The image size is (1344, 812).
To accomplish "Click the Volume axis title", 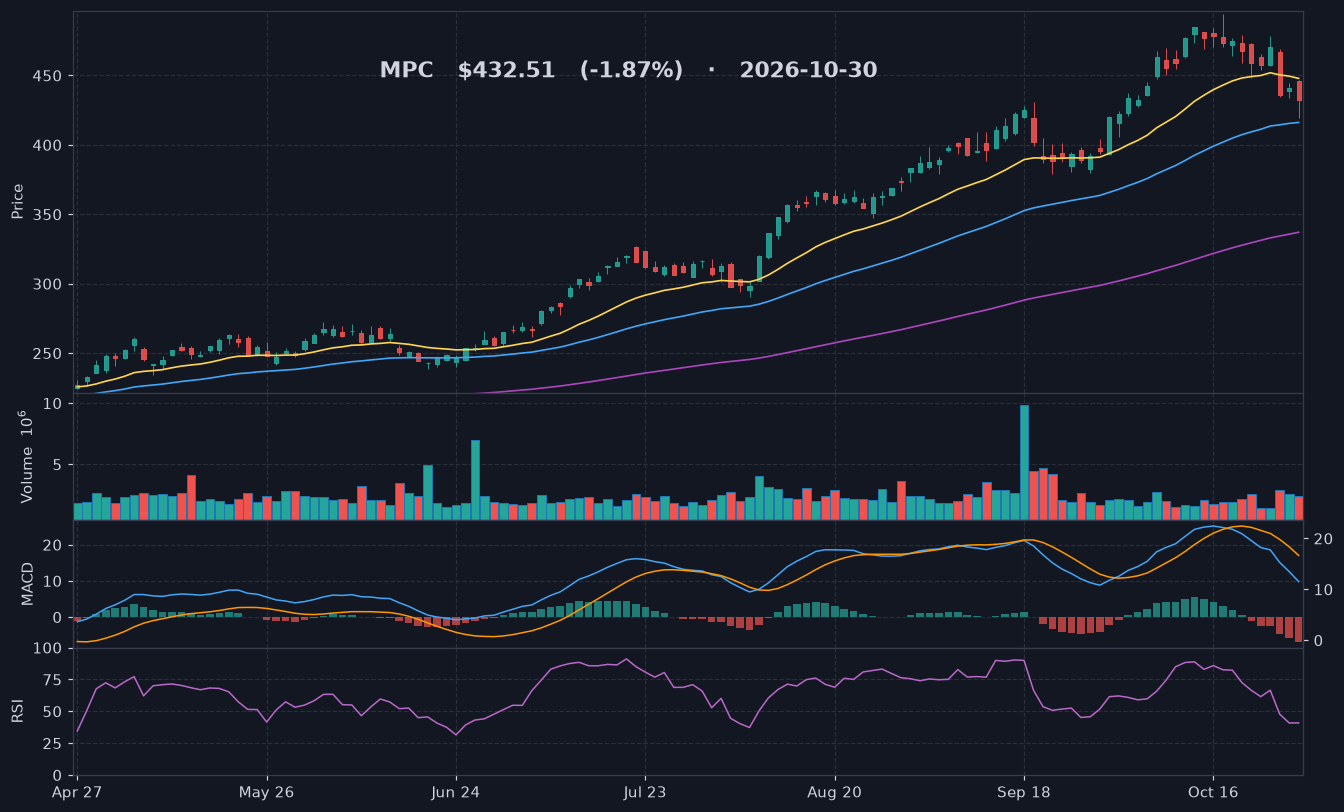I will [26, 457].
